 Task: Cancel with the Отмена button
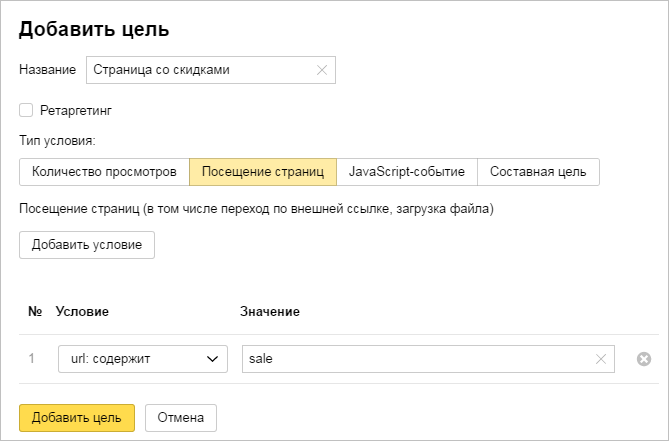(181, 417)
